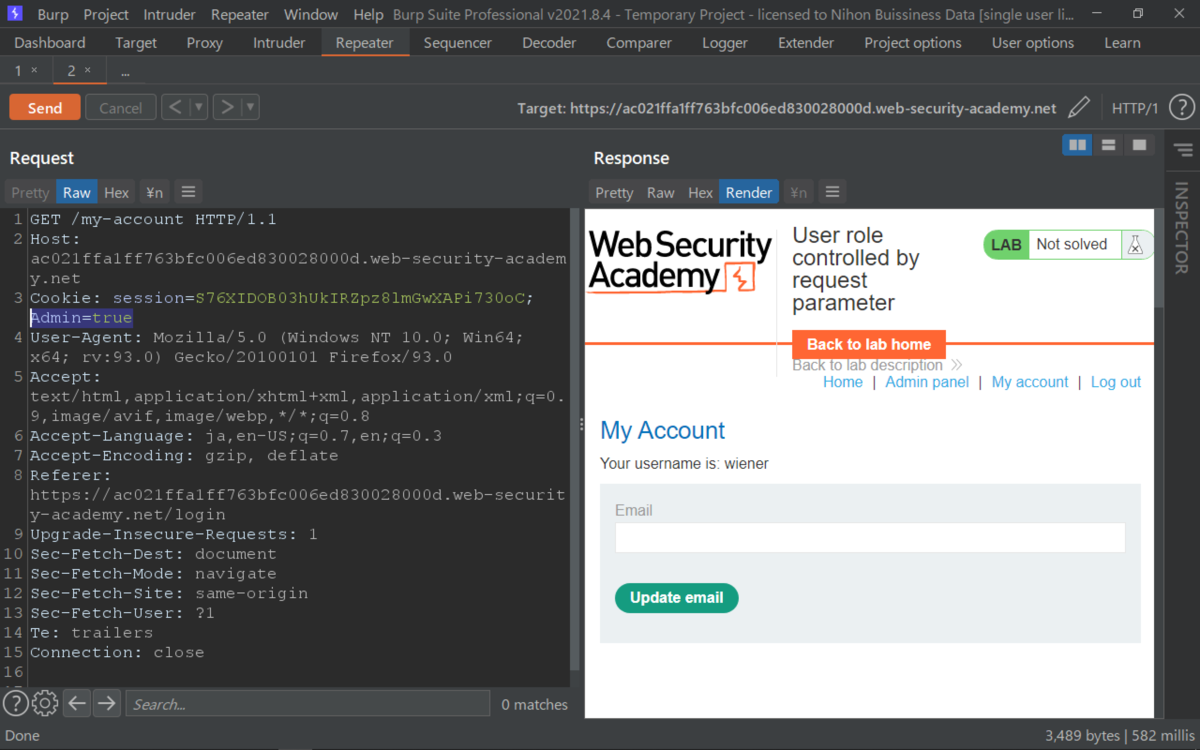The height and width of the screenshot is (750, 1200).
Task: Show request in Pretty view
Action: pos(30,192)
